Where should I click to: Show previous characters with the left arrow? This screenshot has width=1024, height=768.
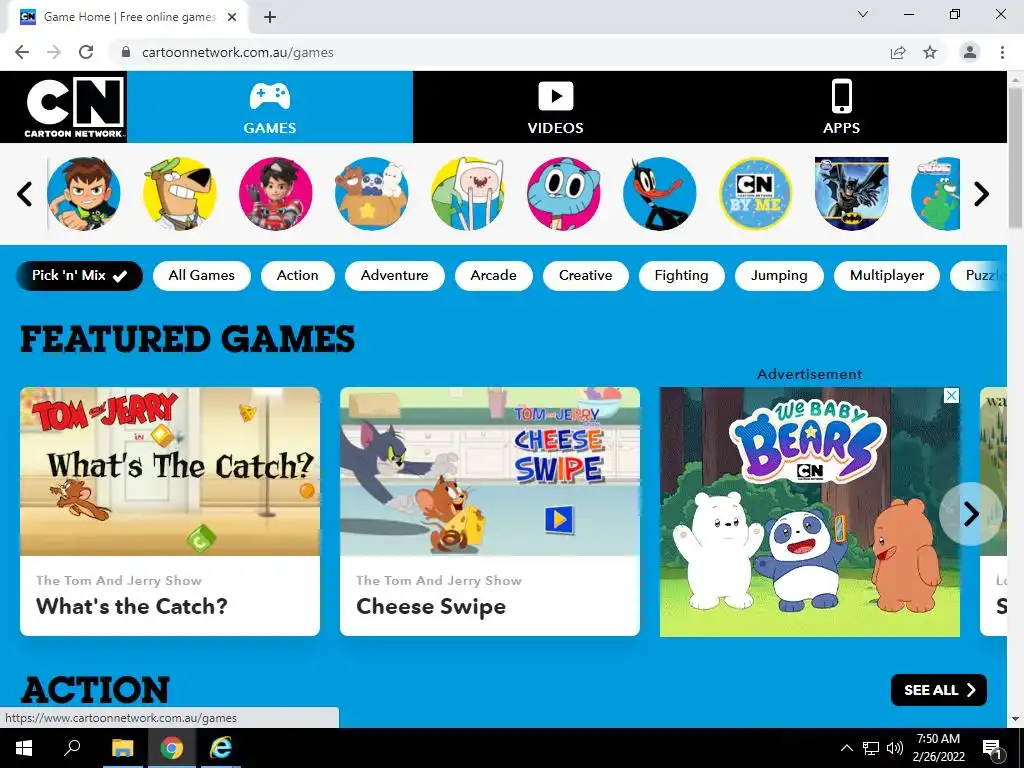25,194
